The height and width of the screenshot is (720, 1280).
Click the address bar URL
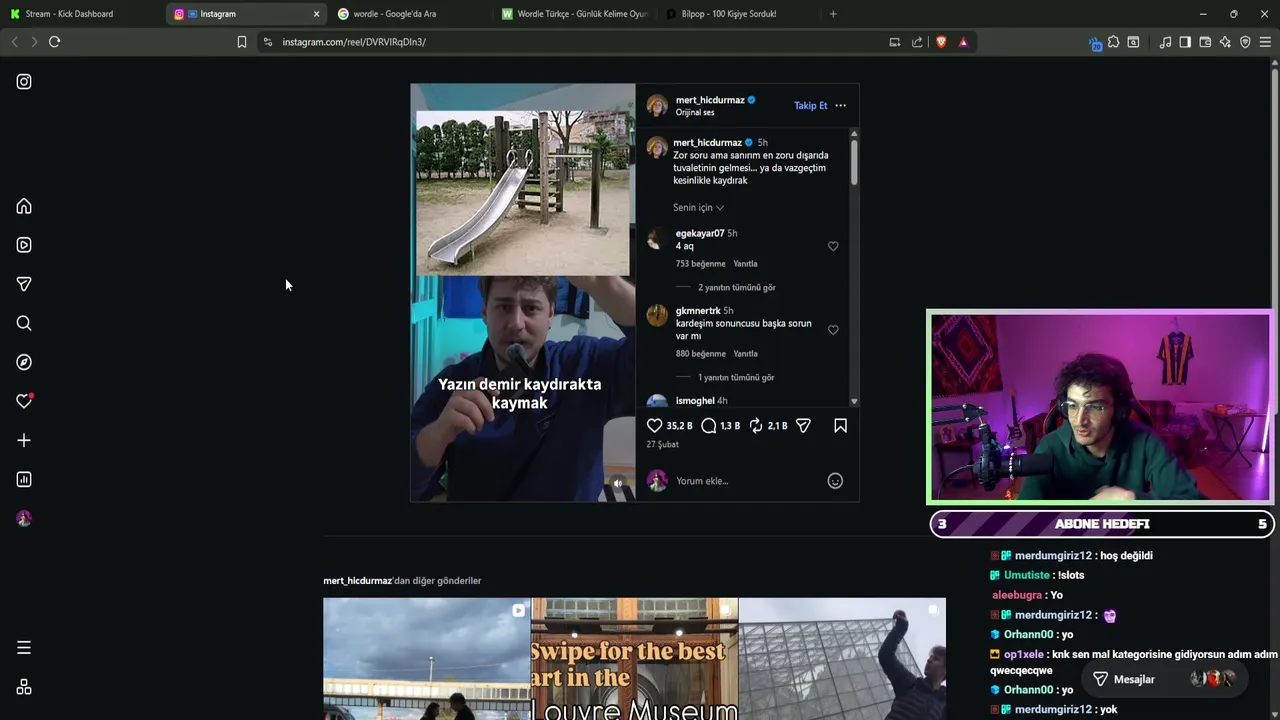click(354, 42)
